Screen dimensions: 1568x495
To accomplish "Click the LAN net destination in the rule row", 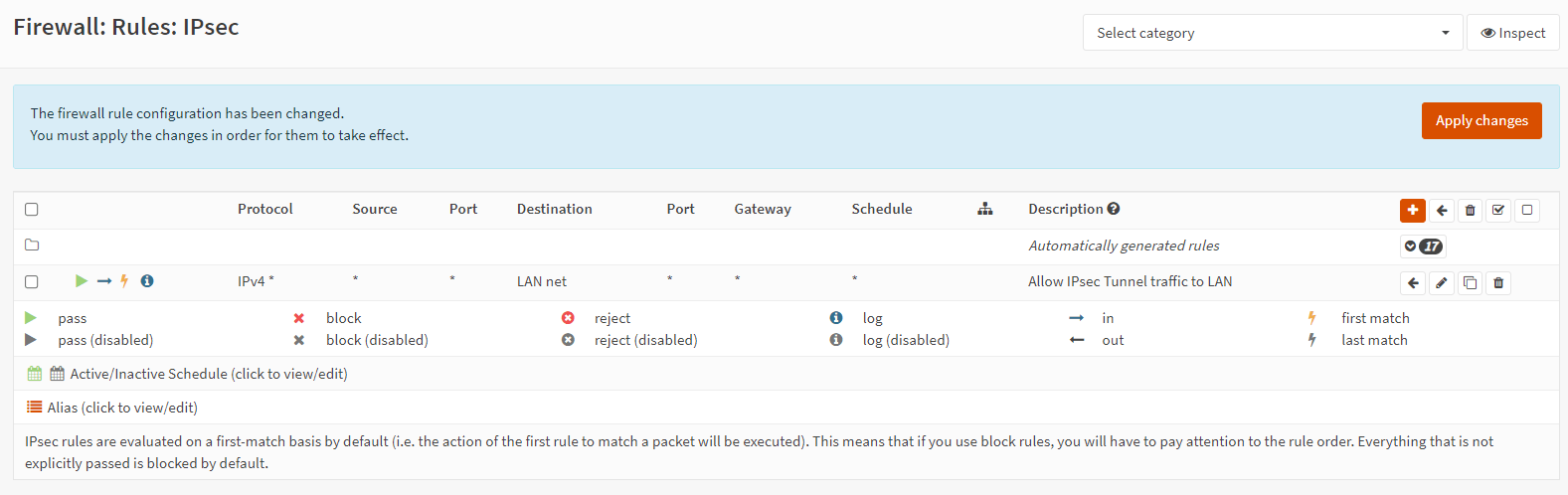I will coord(542,282).
